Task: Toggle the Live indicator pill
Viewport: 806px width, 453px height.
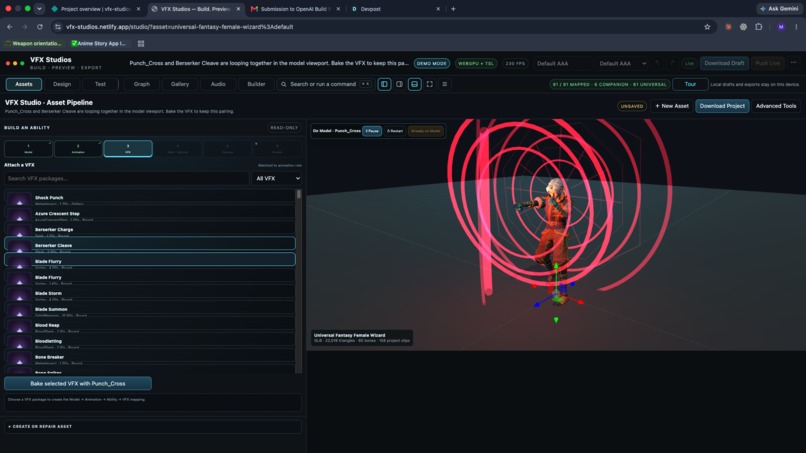Action: [x=689, y=63]
